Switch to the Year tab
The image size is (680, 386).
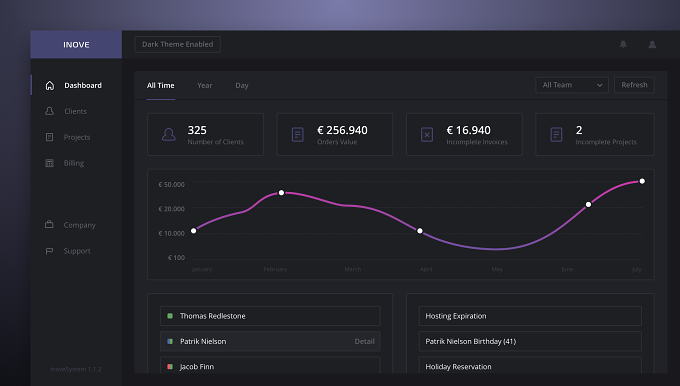coord(205,85)
